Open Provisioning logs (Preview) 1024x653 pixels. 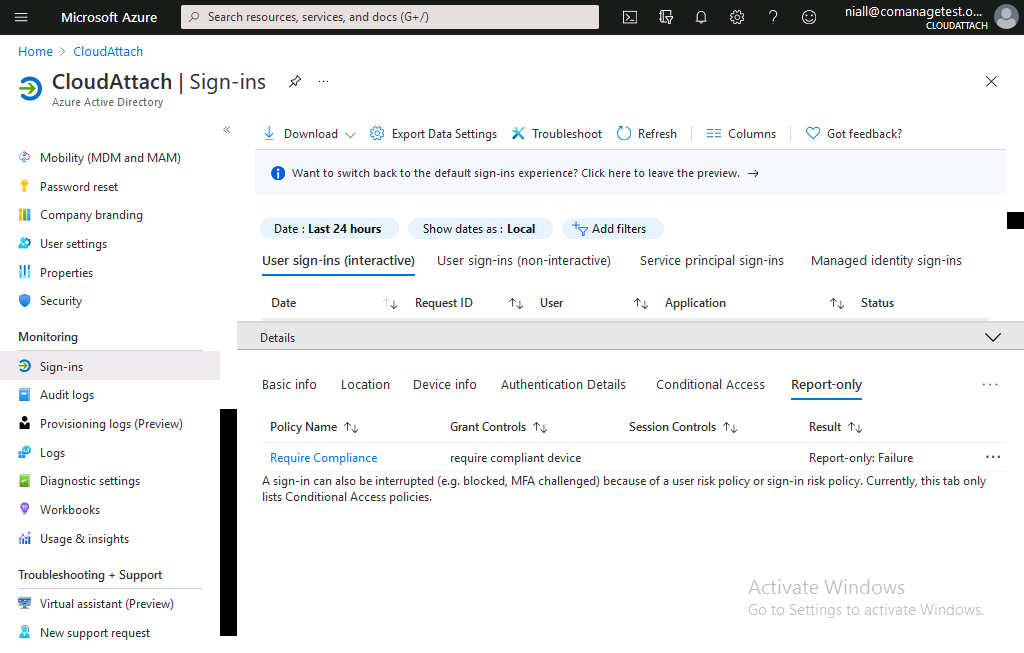pyautogui.click(x=111, y=424)
